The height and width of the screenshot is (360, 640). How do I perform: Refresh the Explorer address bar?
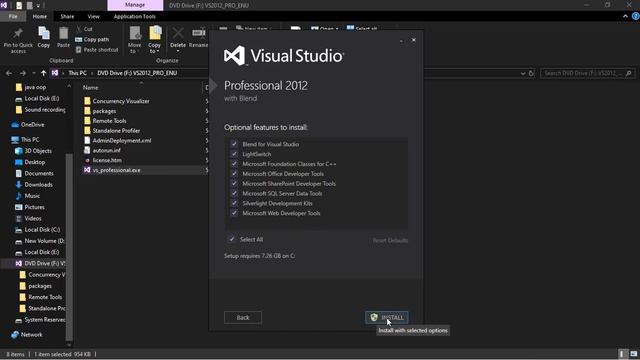pos(531,73)
